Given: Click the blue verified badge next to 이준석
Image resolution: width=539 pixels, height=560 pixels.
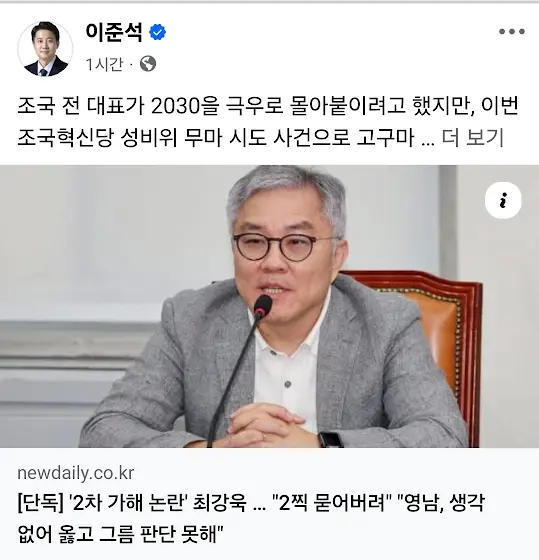Looking at the screenshot, I should point(157,32).
